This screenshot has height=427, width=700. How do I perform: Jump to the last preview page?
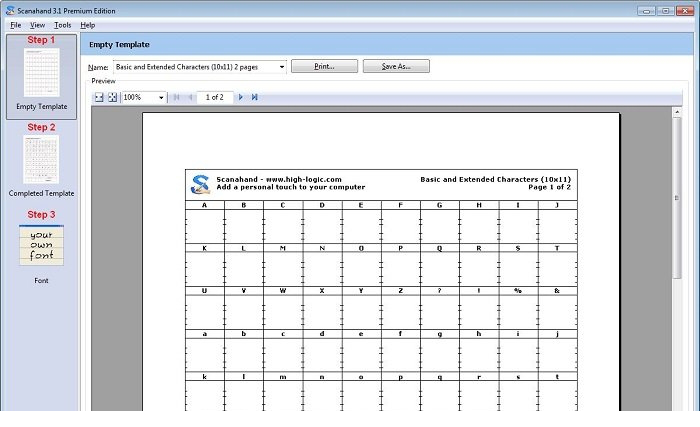click(255, 97)
